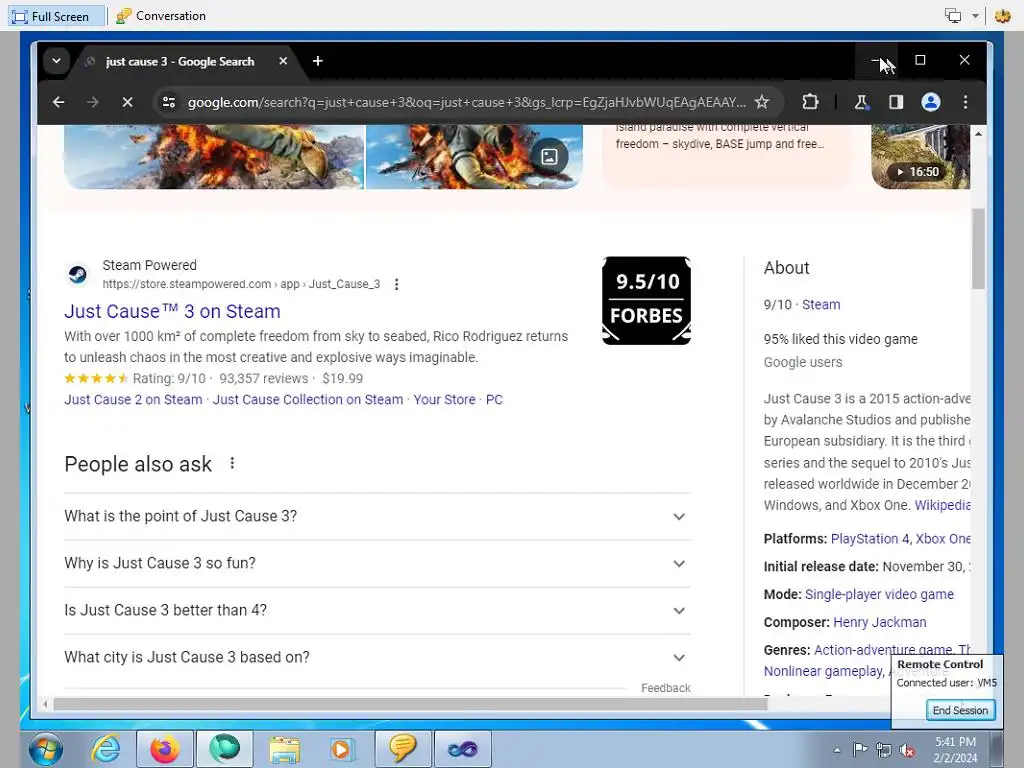Open Nonlinear gameplay genre link

tap(824, 671)
